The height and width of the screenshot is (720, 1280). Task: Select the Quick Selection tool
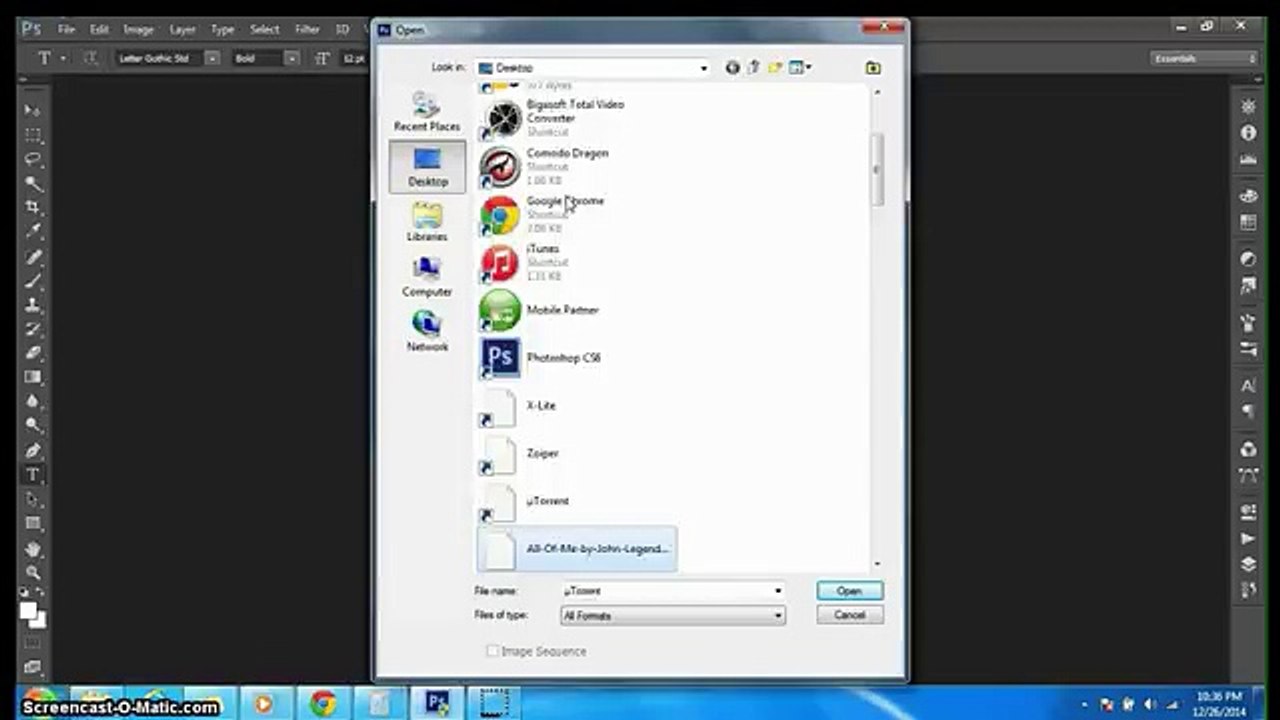click(33, 183)
